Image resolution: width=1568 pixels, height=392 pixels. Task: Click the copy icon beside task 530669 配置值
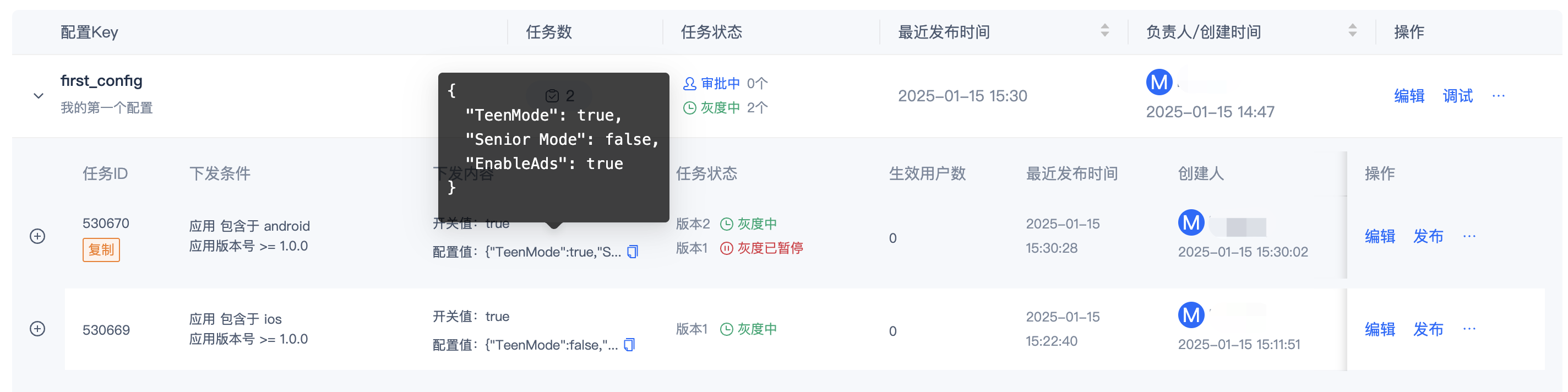click(629, 345)
